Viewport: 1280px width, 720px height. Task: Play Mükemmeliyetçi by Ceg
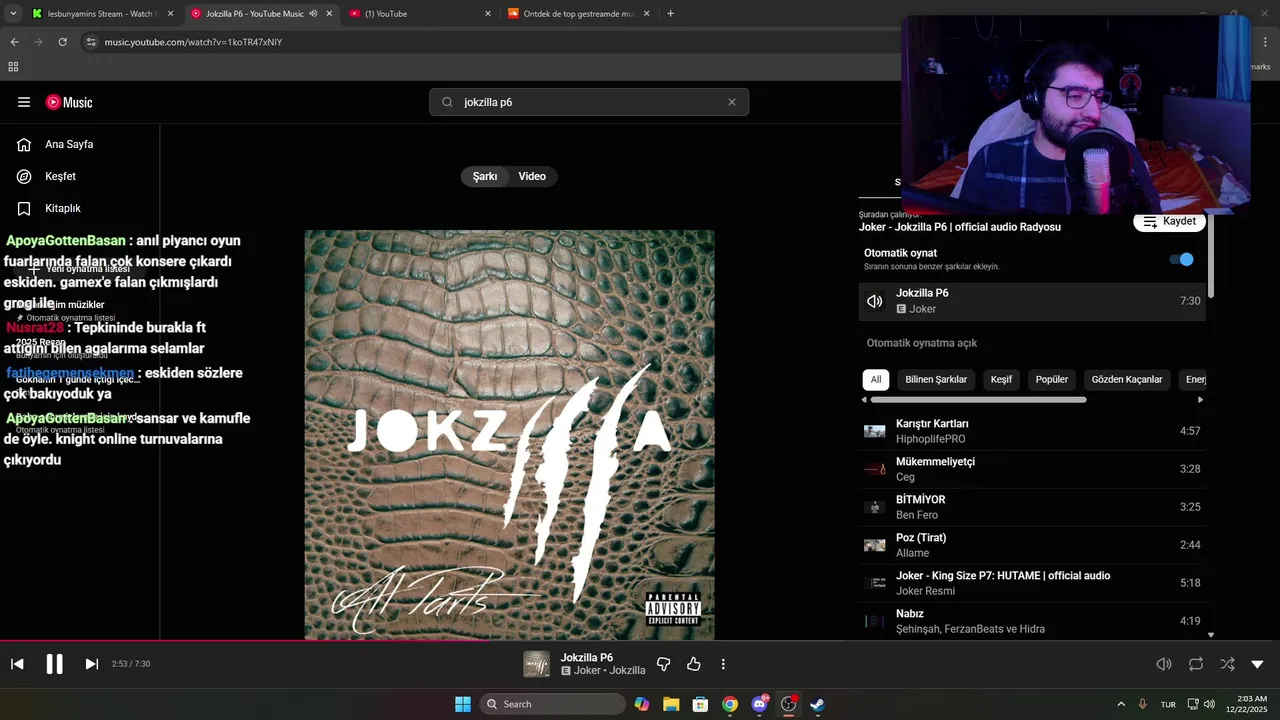1032,469
